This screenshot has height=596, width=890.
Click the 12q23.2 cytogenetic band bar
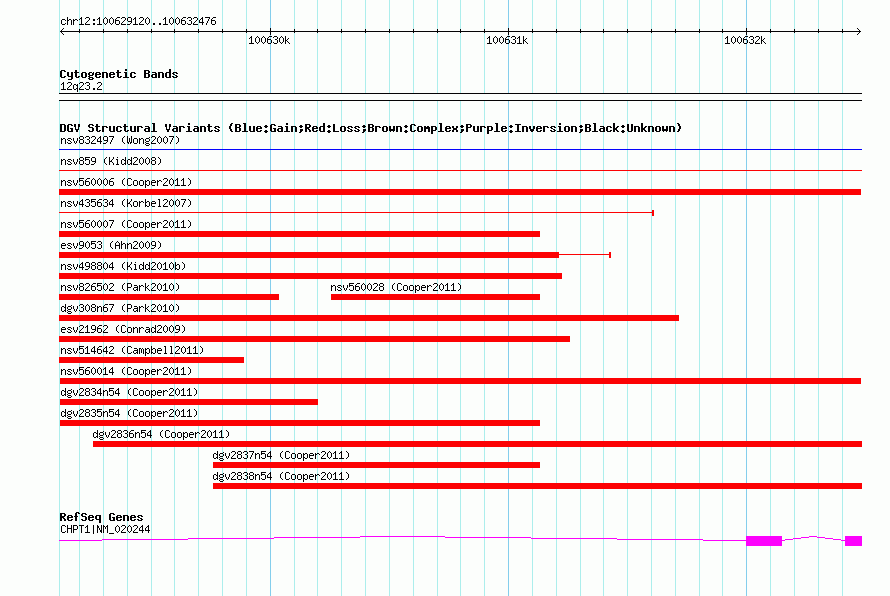(460, 97)
